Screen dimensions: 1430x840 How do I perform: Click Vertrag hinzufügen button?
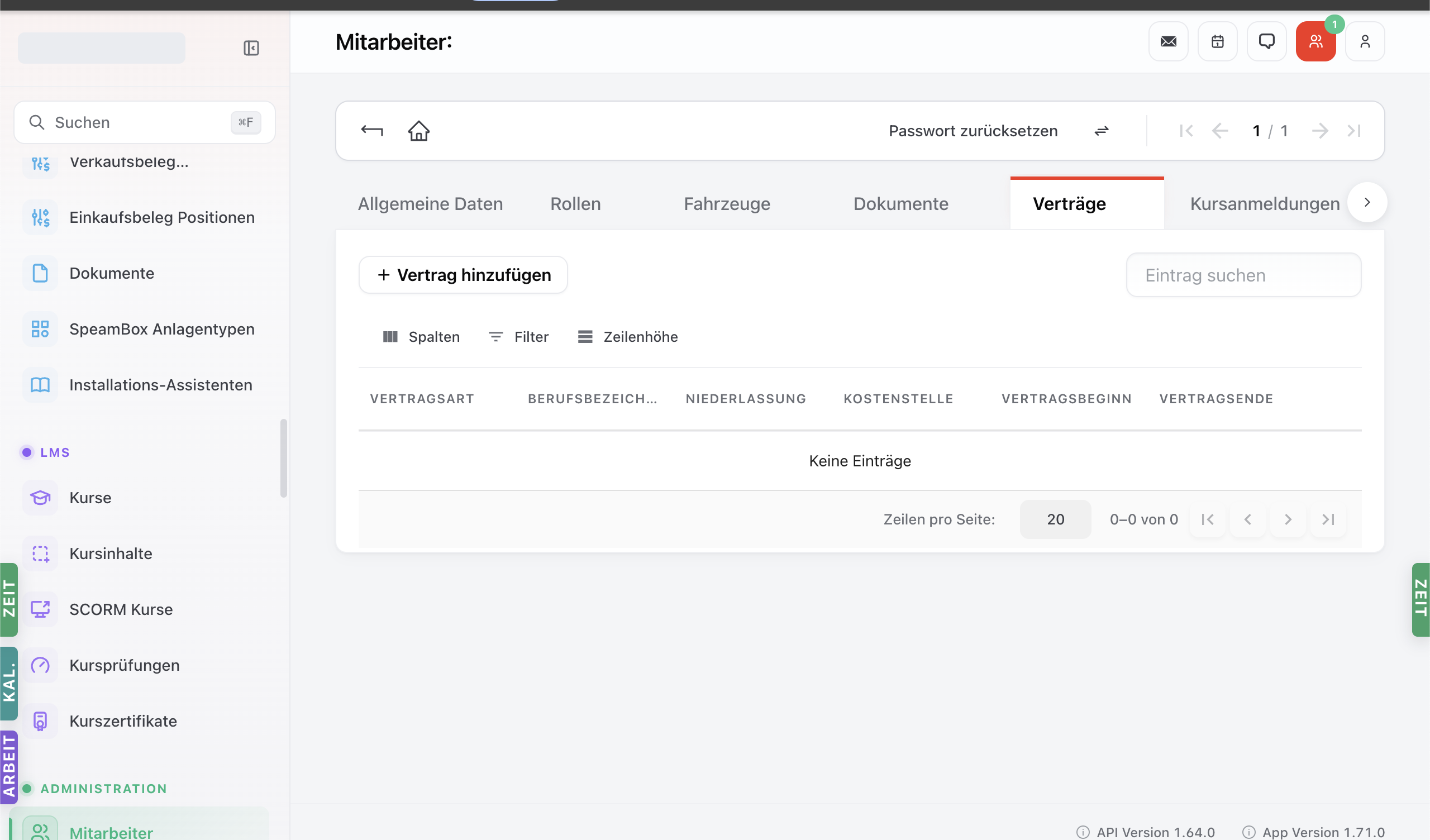[x=463, y=275]
